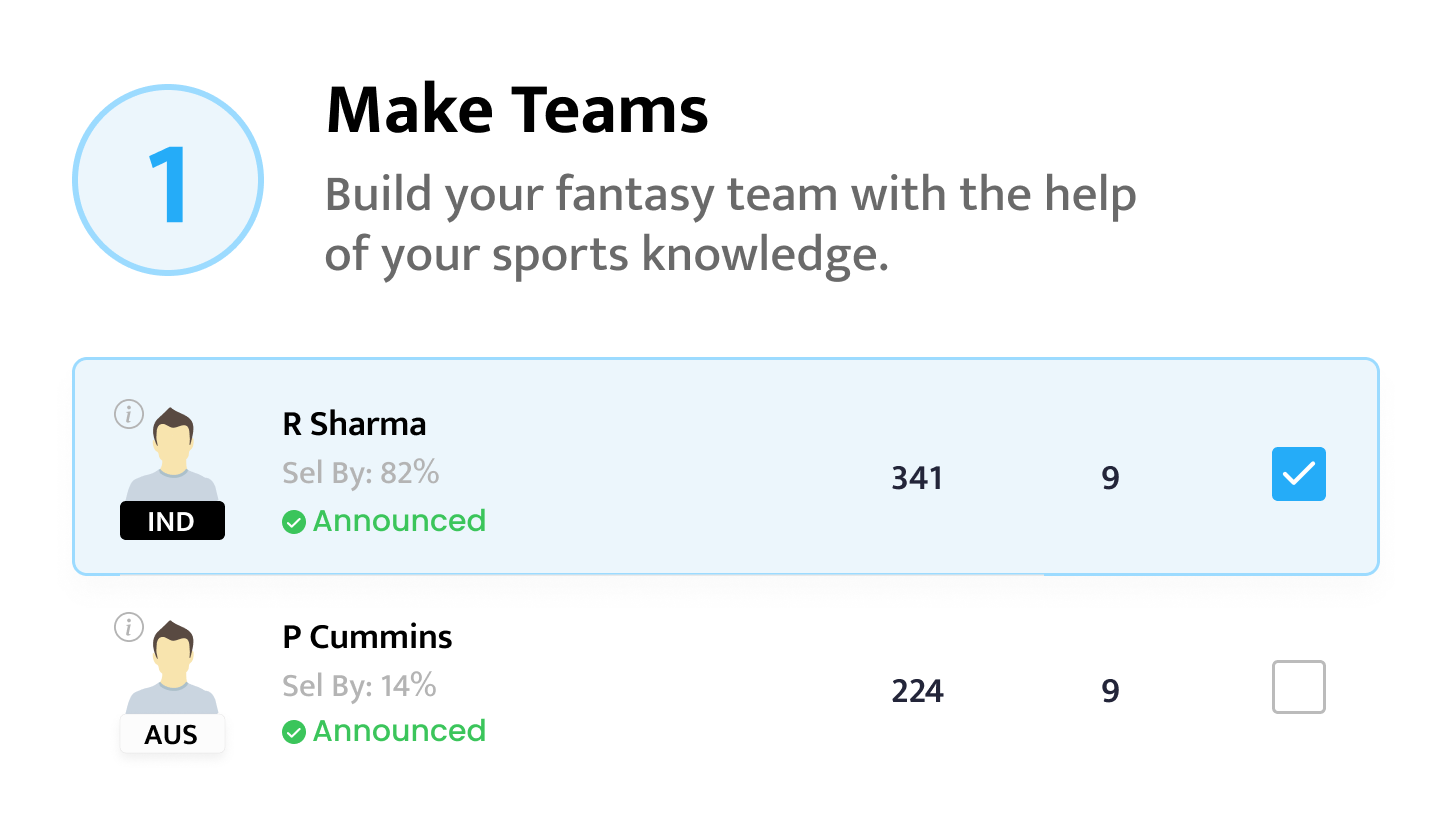Click P Cummins's credits value 9
Image resolution: width=1455 pixels, height=831 pixels.
(1110, 691)
